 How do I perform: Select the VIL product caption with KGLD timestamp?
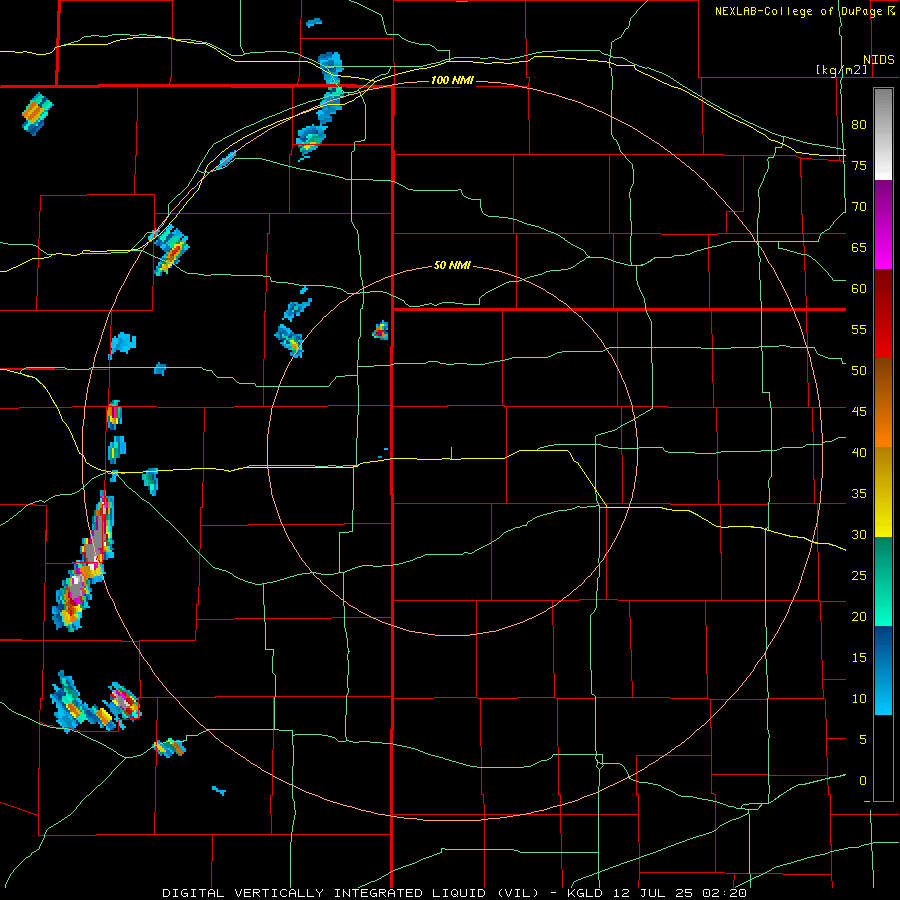pyautogui.click(x=454, y=893)
